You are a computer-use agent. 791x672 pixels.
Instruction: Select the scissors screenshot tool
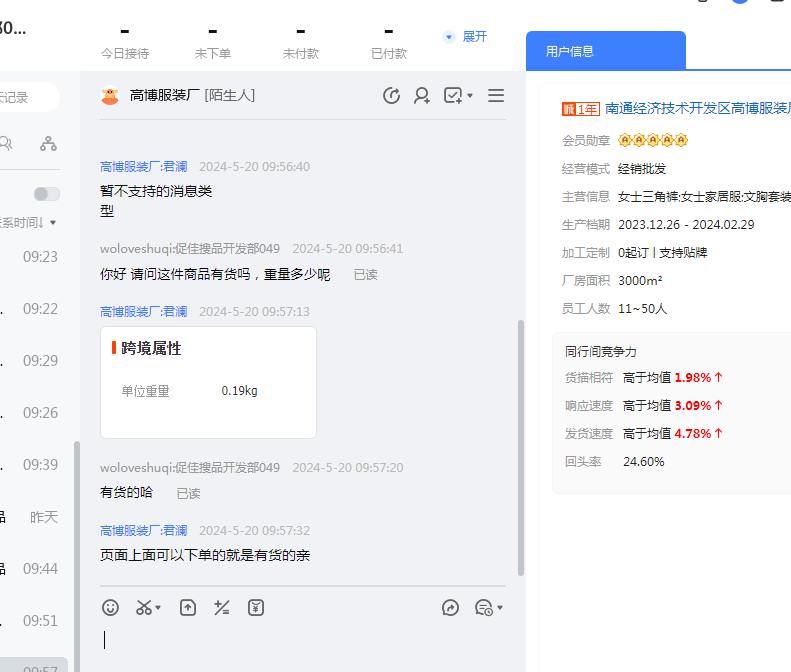144,607
